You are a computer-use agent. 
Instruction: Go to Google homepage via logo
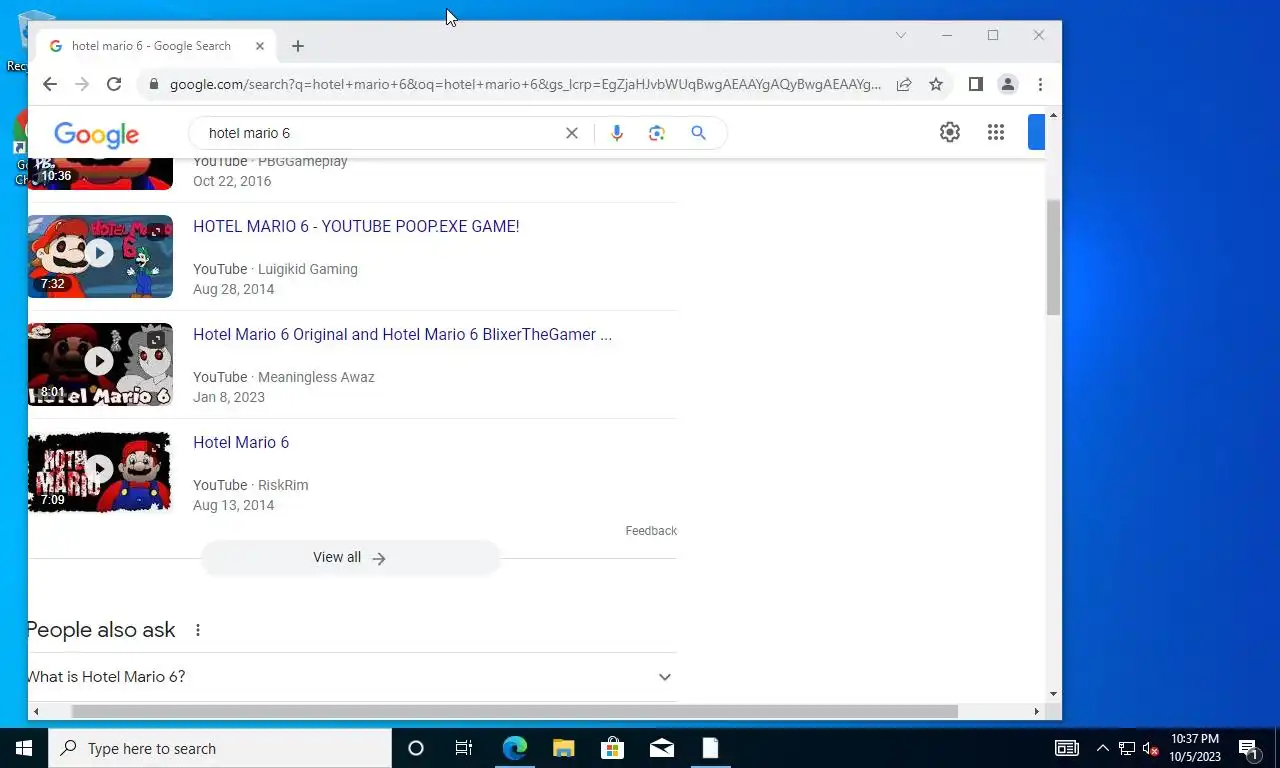click(97, 134)
